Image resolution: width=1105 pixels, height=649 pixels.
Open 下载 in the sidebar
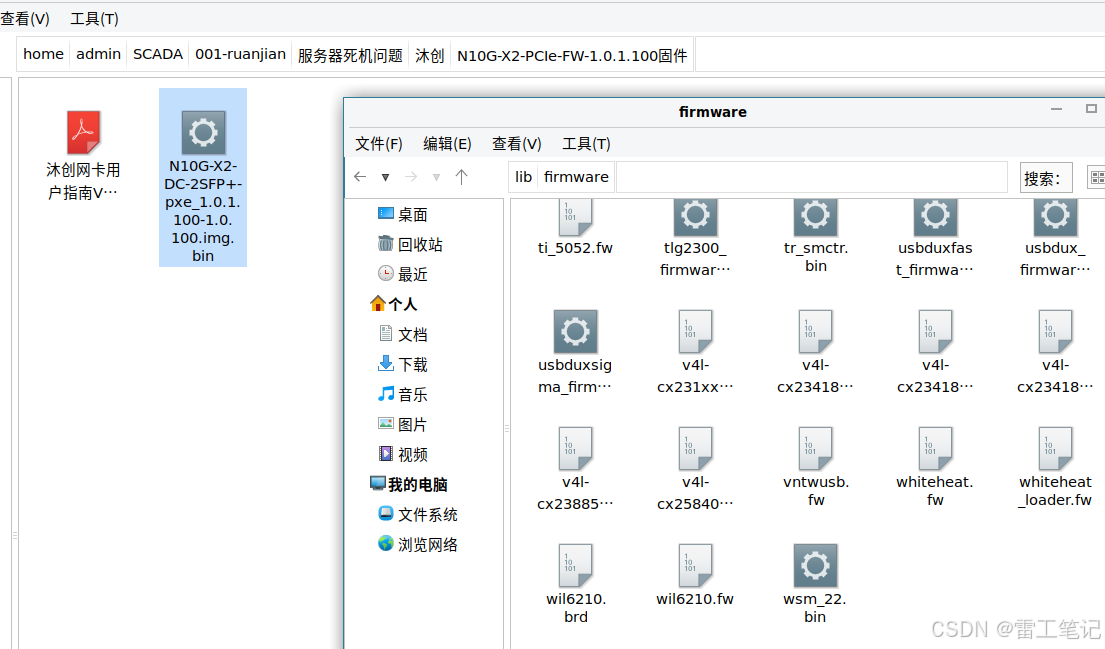click(402, 364)
